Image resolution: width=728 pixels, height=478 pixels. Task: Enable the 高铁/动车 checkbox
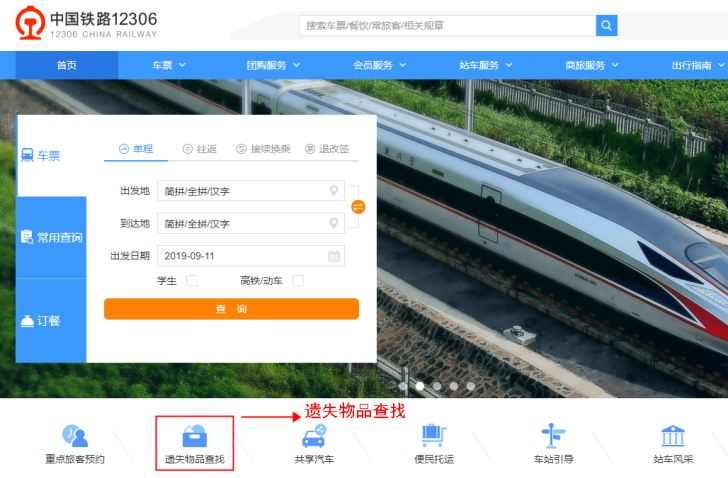pos(298,281)
